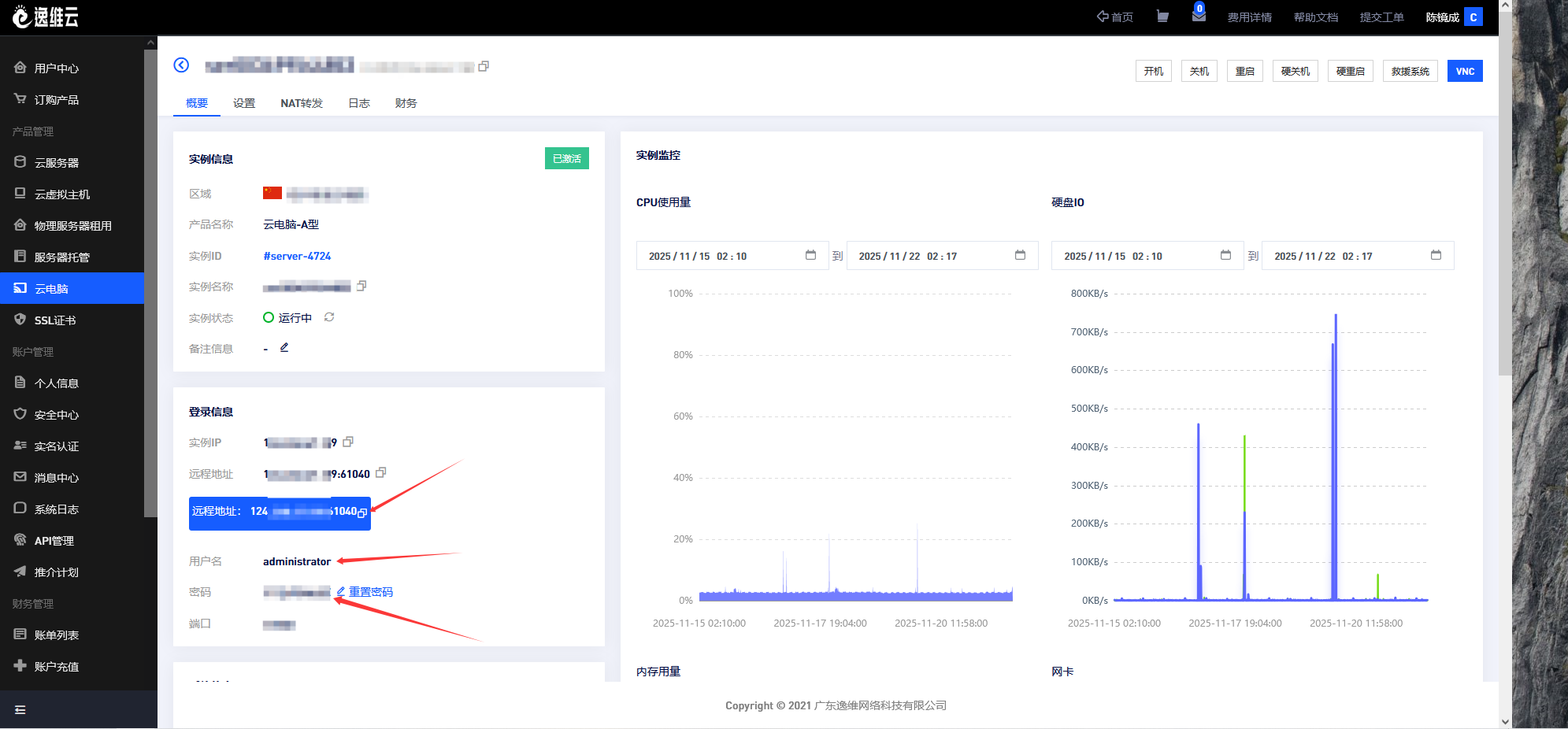Viewport: 1568px width, 729px height.
Task: Copy the instance name field
Action: pyautogui.click(x=361, y=286)
